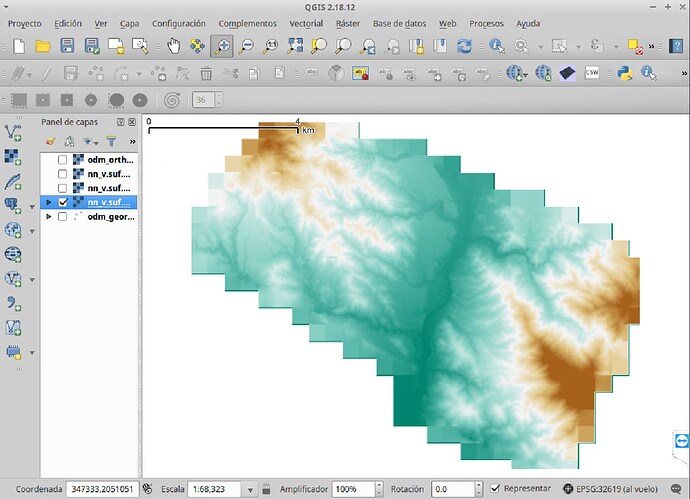
Task: Click the Coordenada input field
Action: point(101,488)
